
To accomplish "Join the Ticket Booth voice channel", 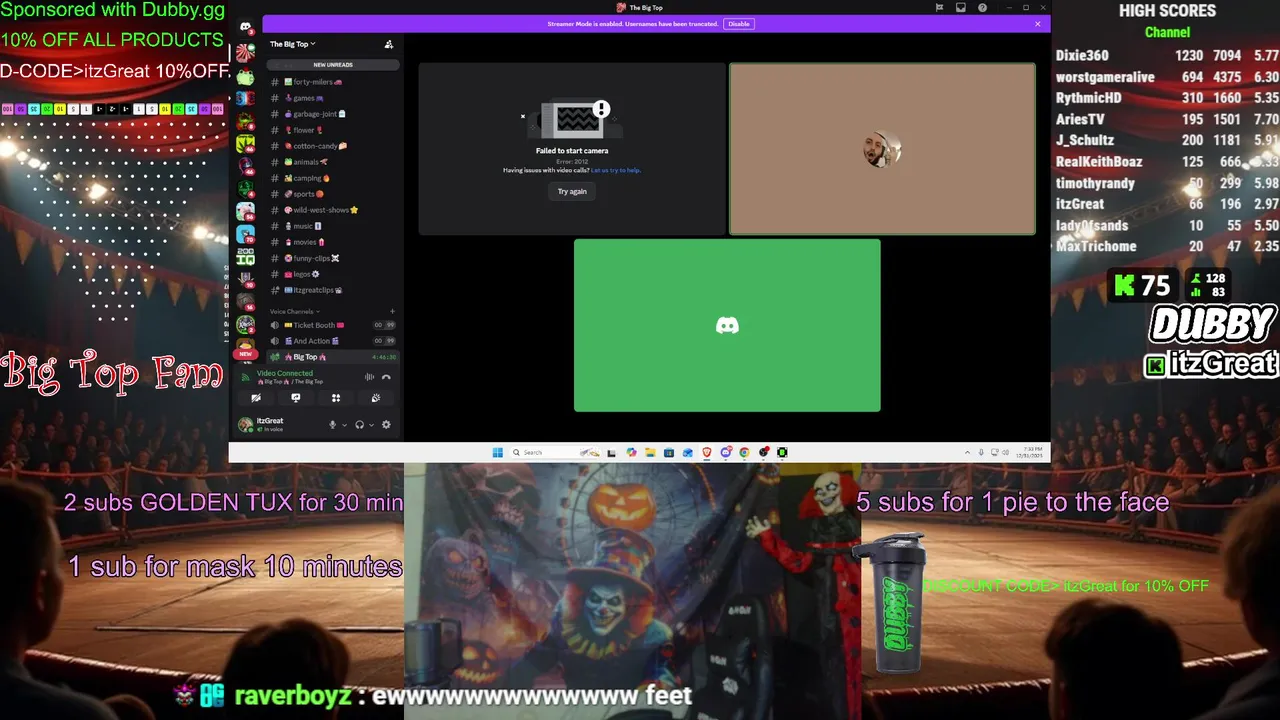I will tap(333, 325).
